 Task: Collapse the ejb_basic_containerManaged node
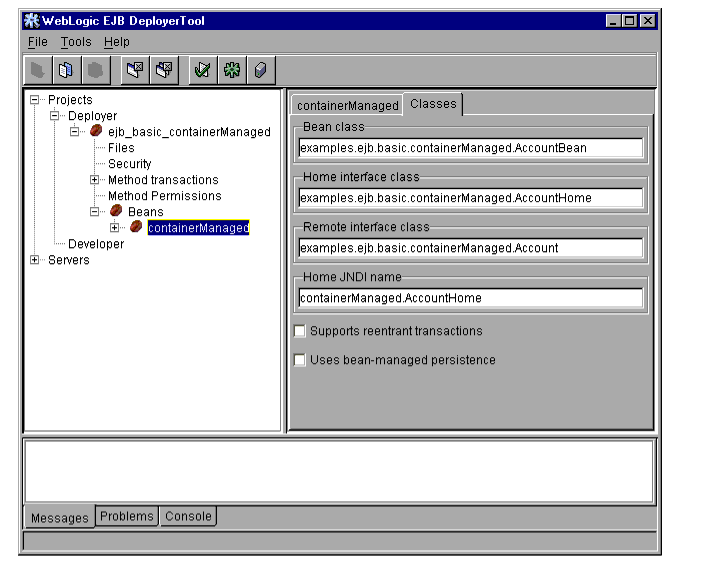click(x=75, y=132)
